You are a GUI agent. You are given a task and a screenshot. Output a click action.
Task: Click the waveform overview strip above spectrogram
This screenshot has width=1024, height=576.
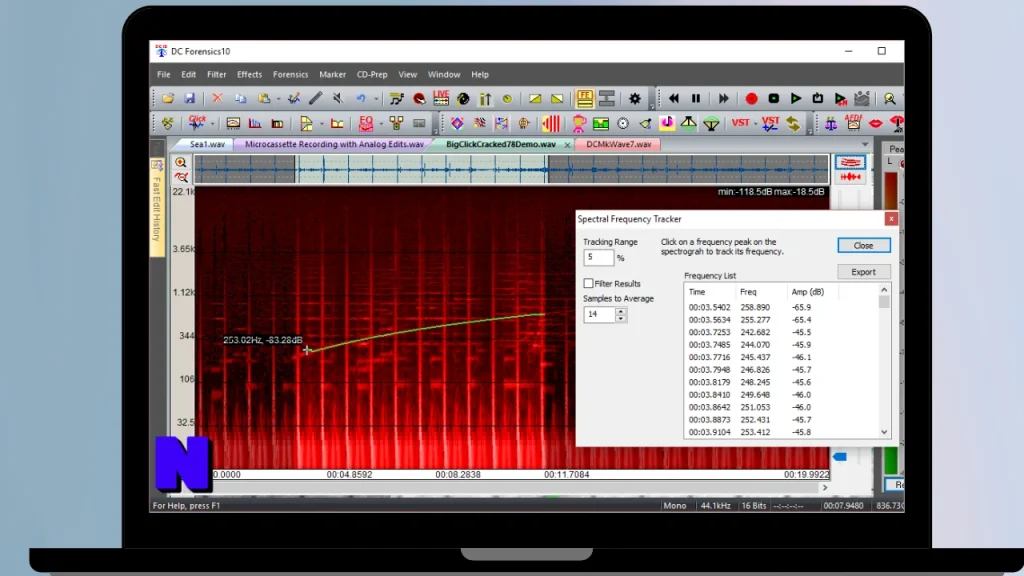[x=511, y=170]
